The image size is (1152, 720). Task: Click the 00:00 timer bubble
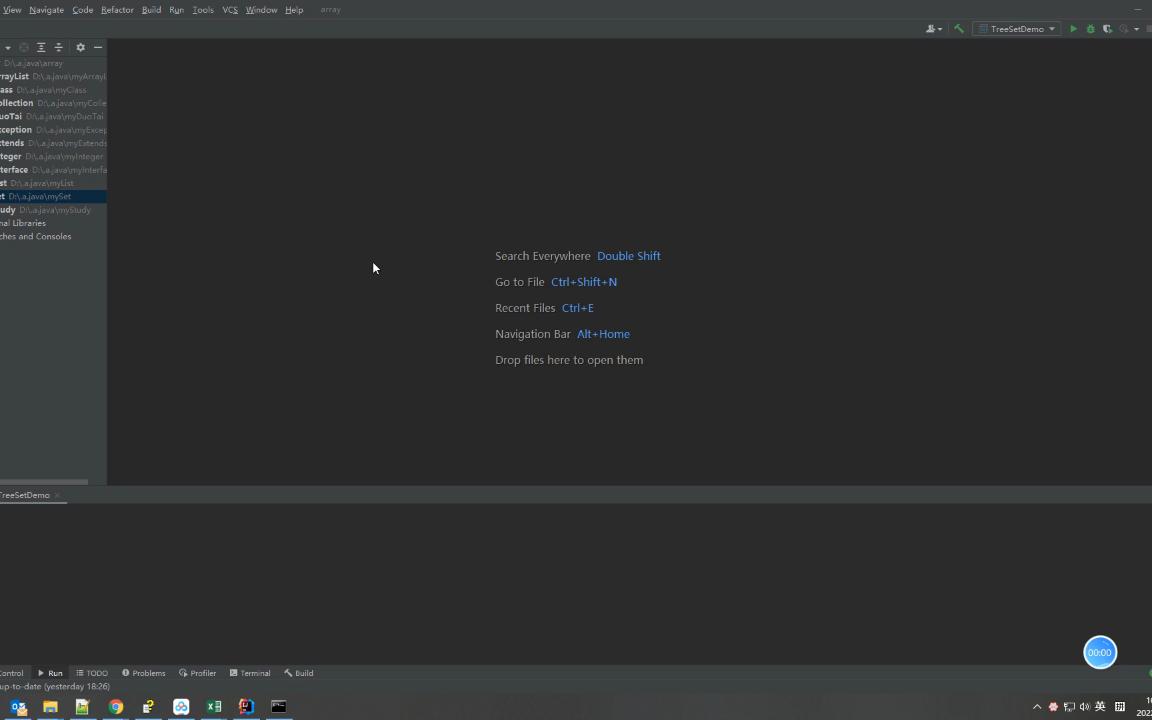coord(1100,652)
